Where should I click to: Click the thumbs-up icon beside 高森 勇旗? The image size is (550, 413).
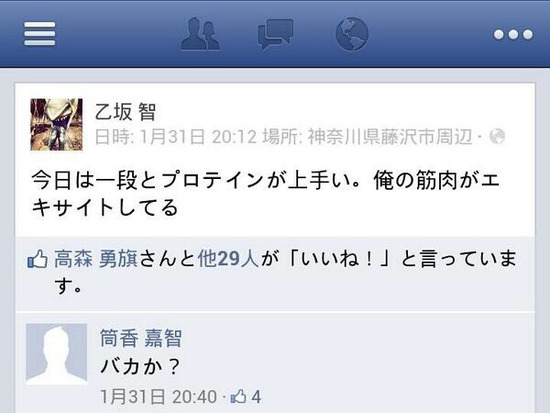38,259
